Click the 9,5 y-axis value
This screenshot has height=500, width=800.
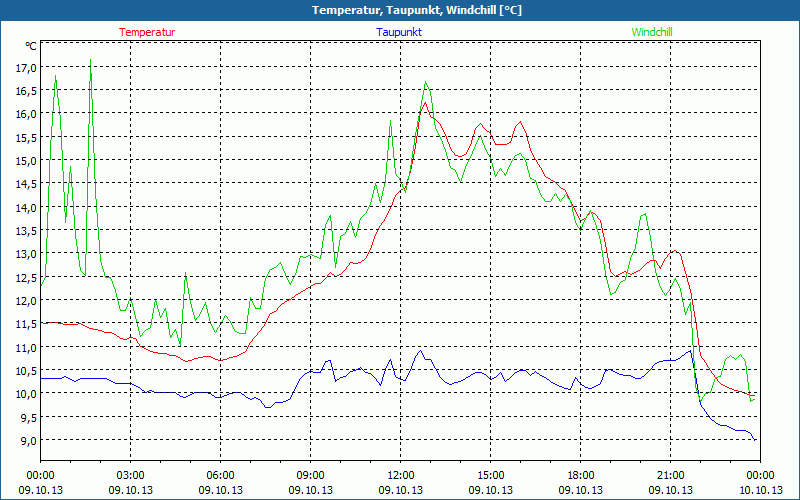pyautogui.click(x=29, y=417)
